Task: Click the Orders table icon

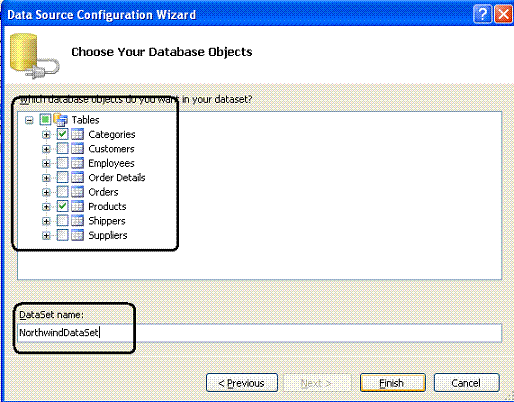Action: [77, 192]
